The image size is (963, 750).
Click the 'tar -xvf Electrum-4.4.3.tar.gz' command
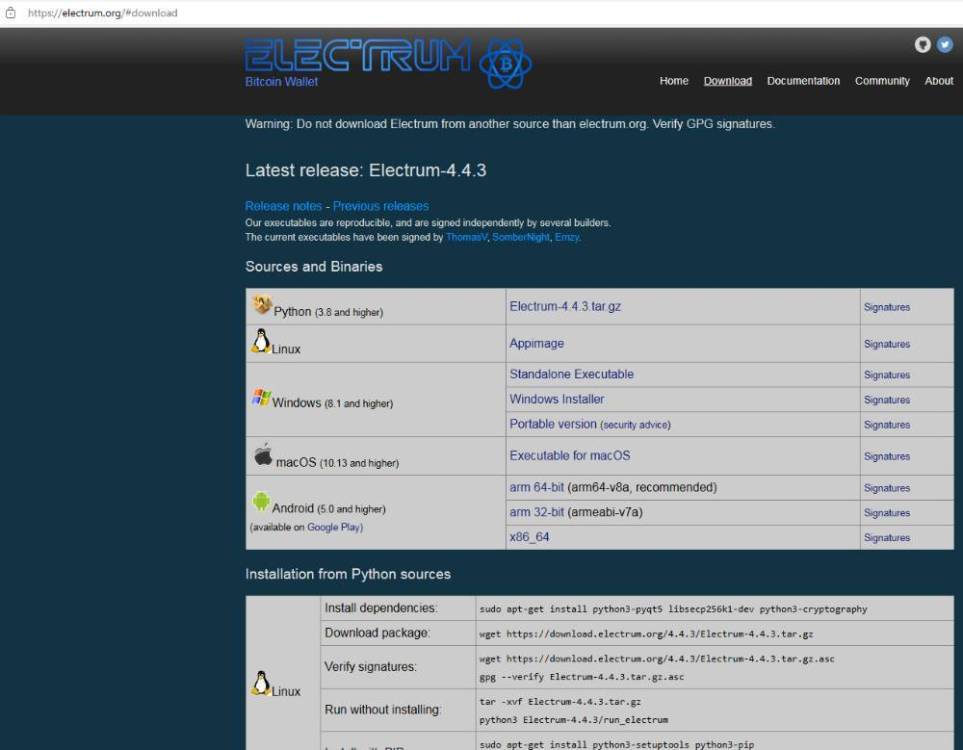pos(559,702)
